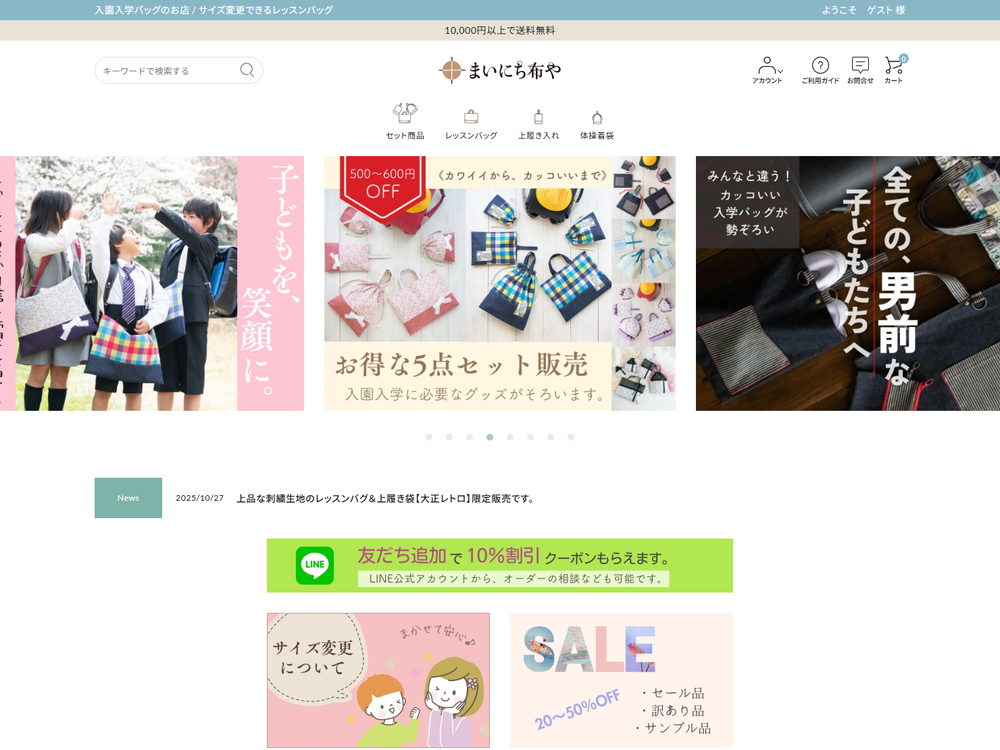
Task: Click the まいにち布や store logo
Action: pyautogui.click(x=500, y=70)
